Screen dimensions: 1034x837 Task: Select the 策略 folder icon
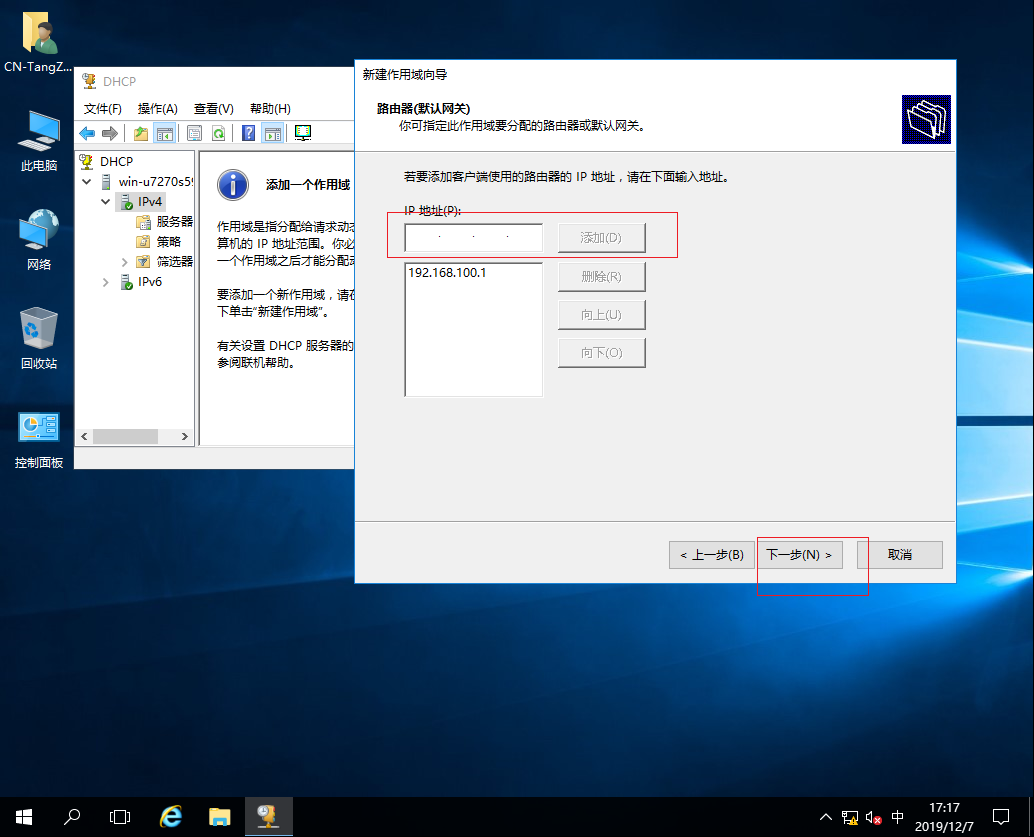(x=143, y=242)
